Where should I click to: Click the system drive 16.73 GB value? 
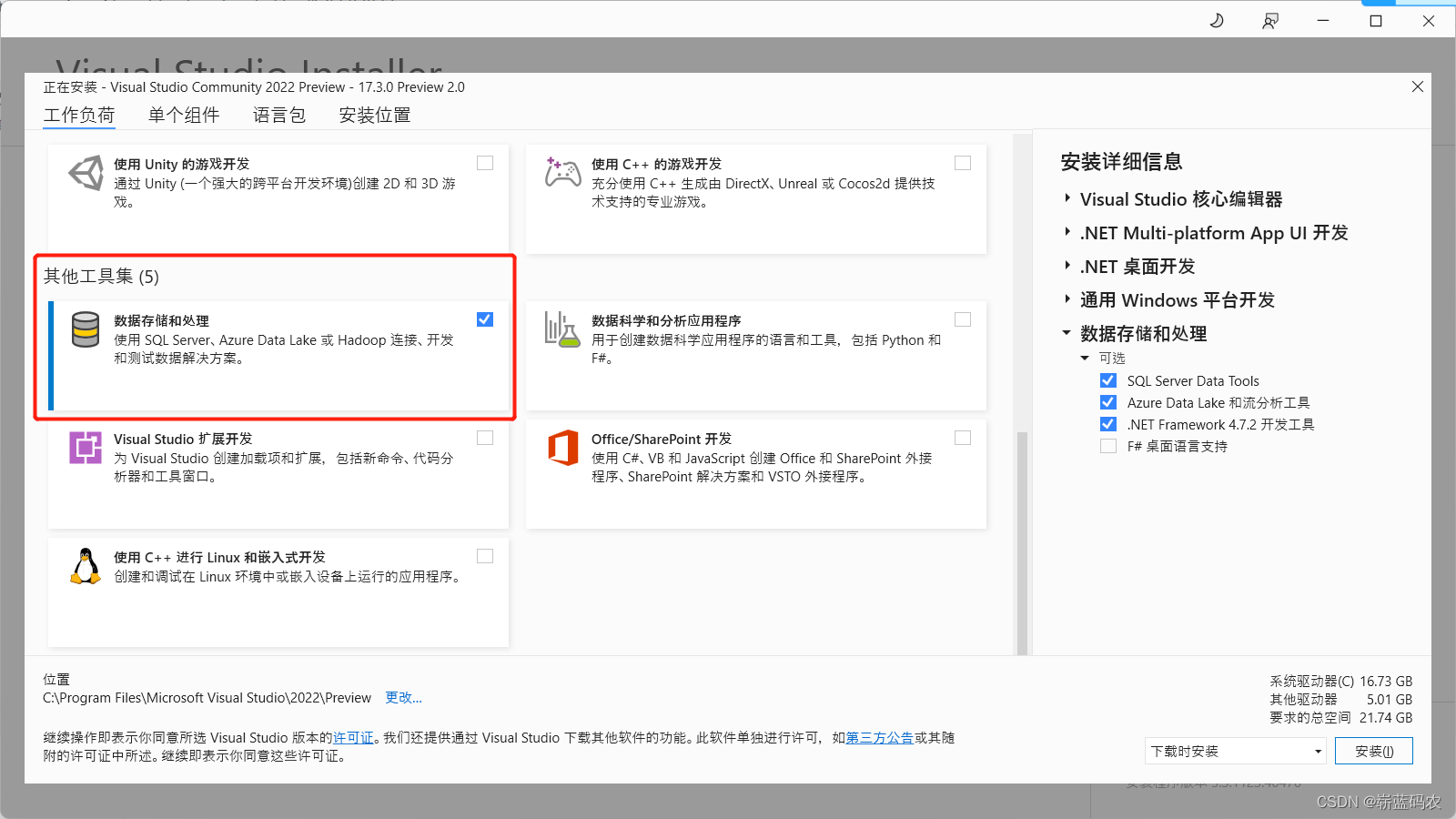tap(1386, 681)
